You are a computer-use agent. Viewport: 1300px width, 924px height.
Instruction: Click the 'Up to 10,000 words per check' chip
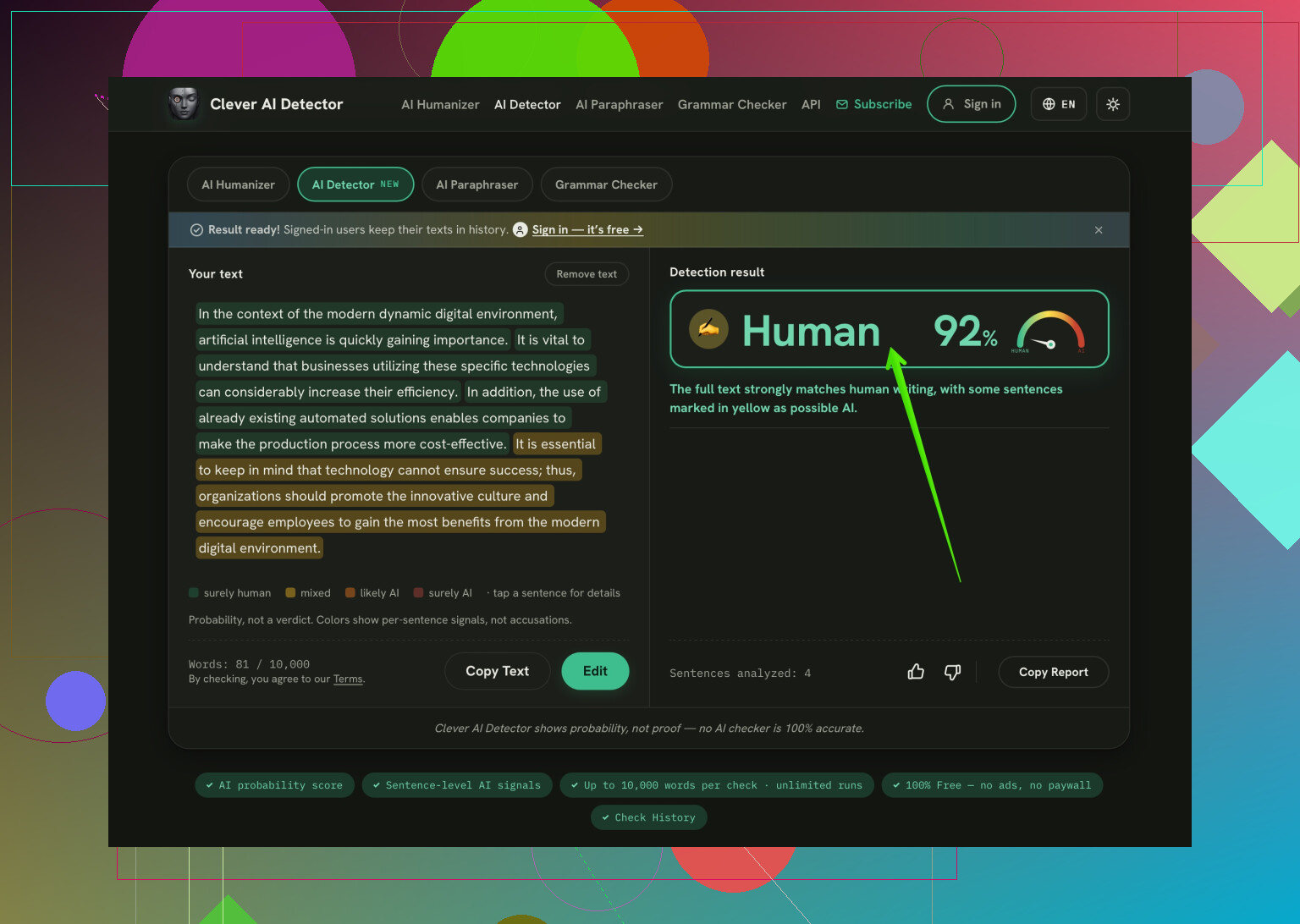pyautogui.click(x=717, y=785)
